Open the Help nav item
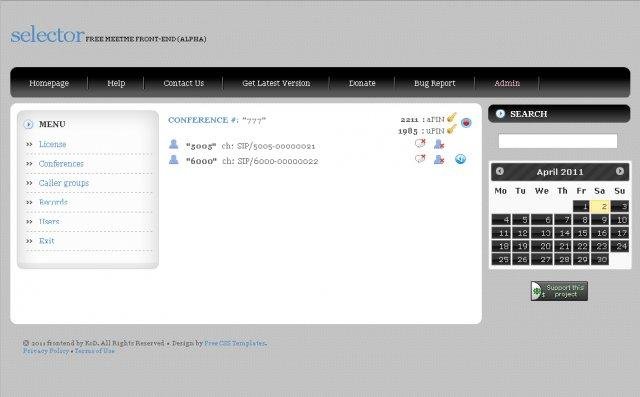Image resolution: width=640 pixels, height=397 pixels. tap(116, 83)
